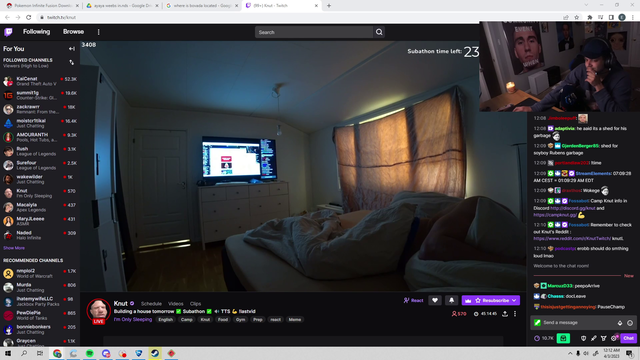Open Chrome from the Windows taskbar
Screen dimensions: 640x360
click(57, 353)
